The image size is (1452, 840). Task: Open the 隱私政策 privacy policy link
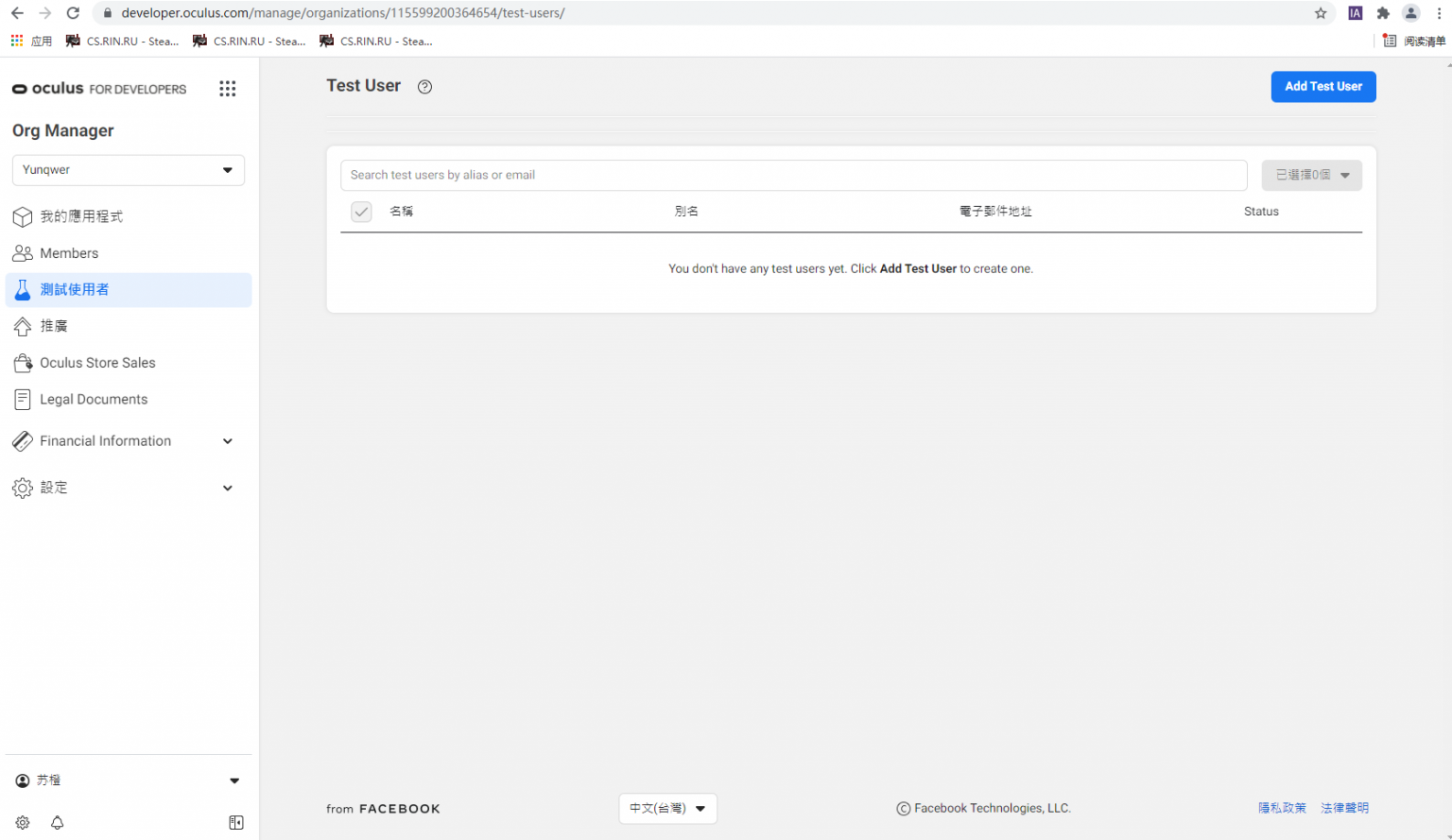[1281, 808]
